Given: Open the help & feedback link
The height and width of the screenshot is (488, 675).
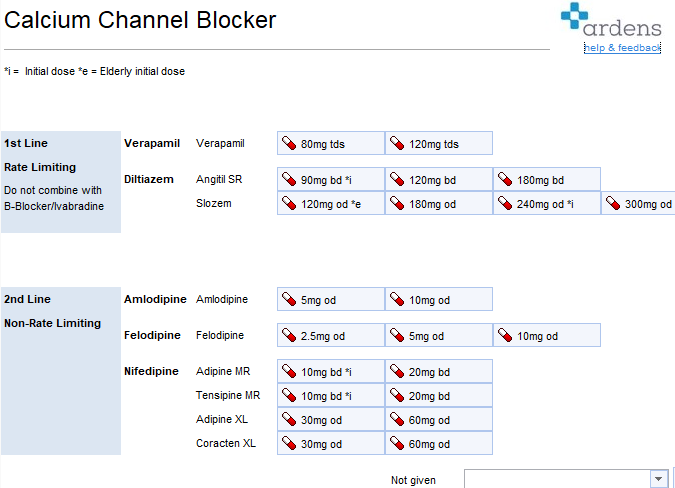Looking at the screenshot, I should [622, 48].
